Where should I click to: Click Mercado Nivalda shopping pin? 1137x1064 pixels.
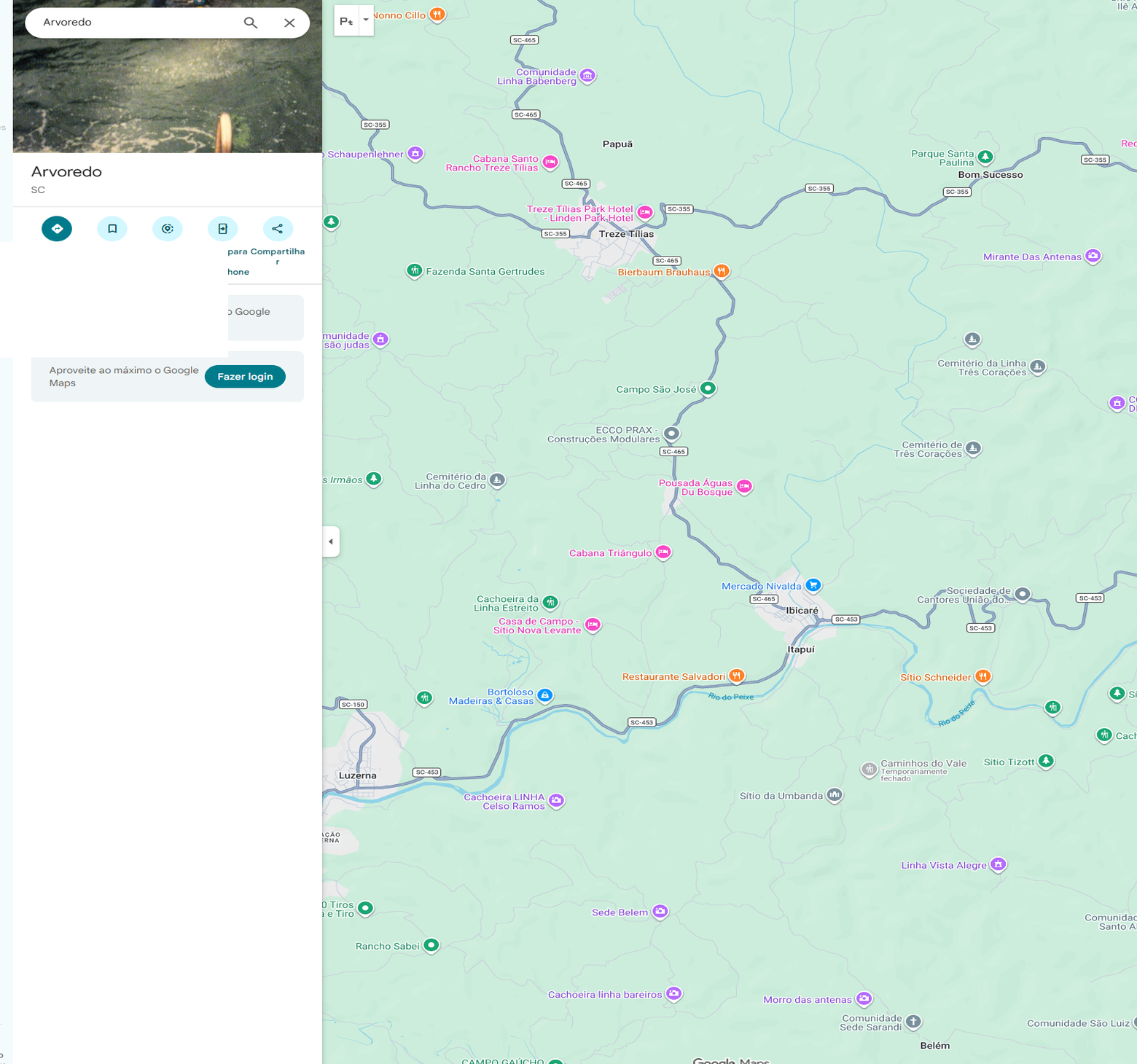point(813,585)
